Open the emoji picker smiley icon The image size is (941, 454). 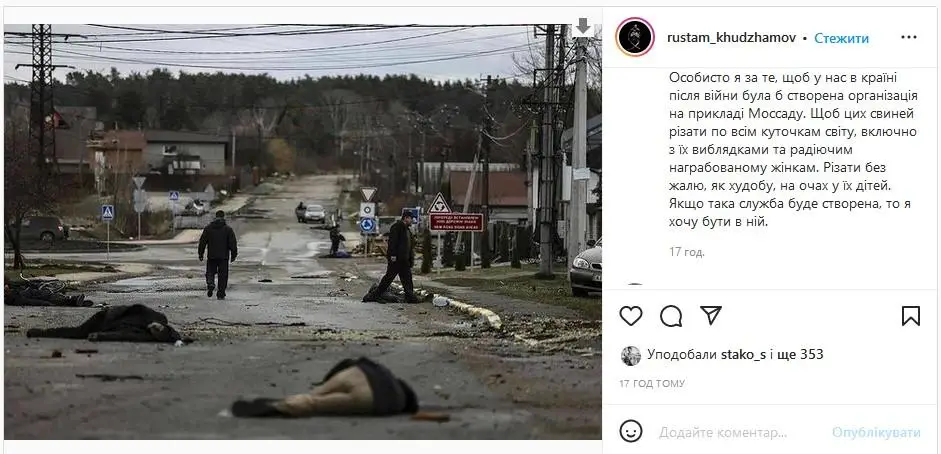click(x=631, y=431)
